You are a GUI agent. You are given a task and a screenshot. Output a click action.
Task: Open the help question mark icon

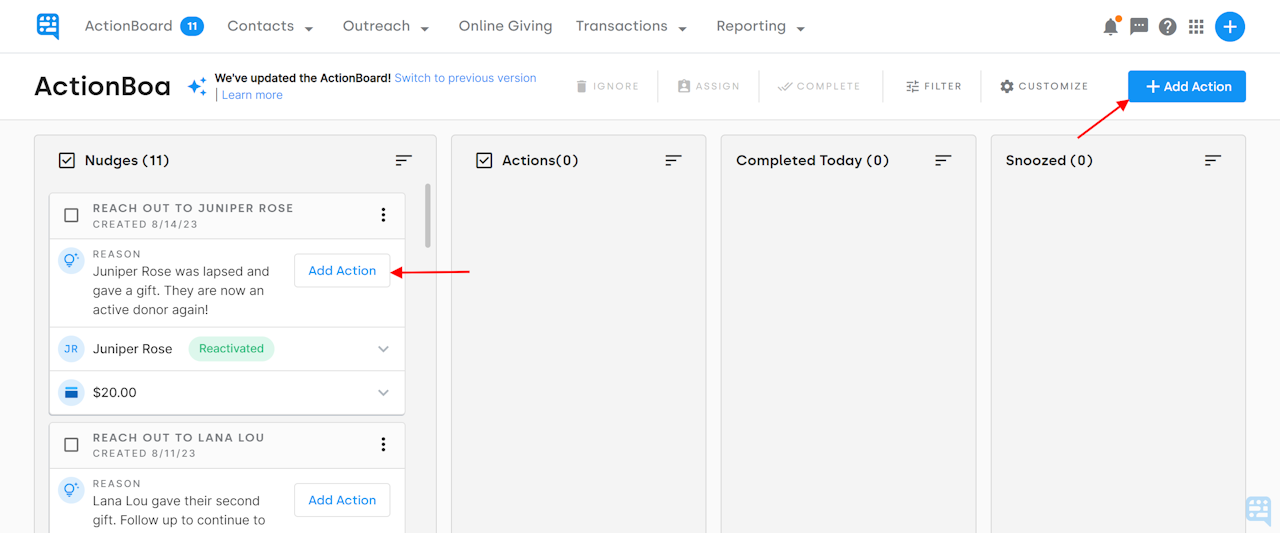(1167, 27)
